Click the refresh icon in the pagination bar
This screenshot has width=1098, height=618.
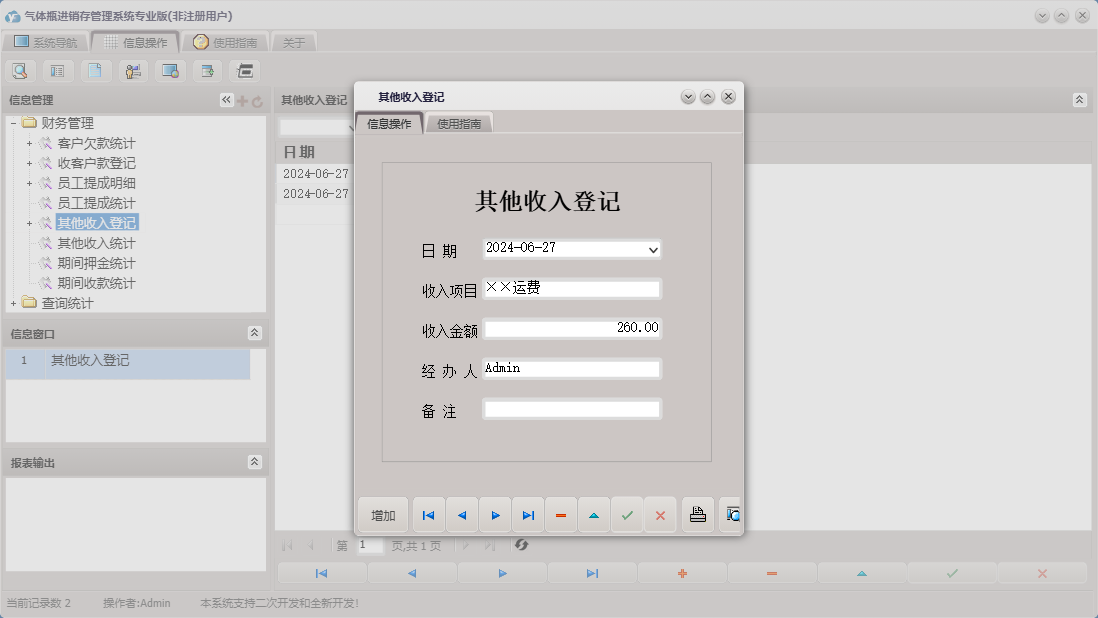[x=522, y=545]
